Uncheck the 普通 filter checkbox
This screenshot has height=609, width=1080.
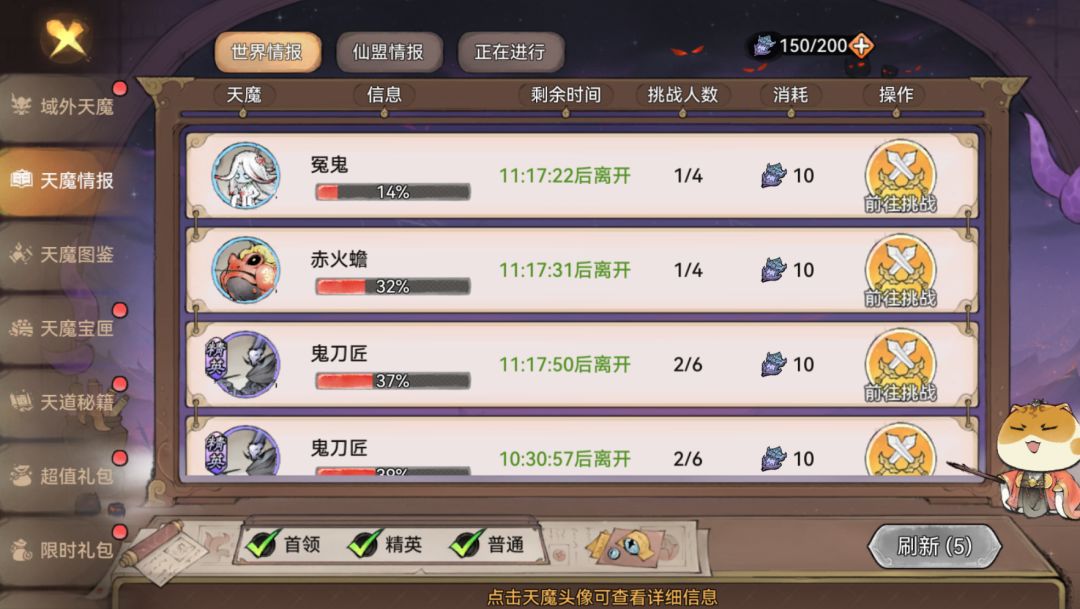point(466,544)
